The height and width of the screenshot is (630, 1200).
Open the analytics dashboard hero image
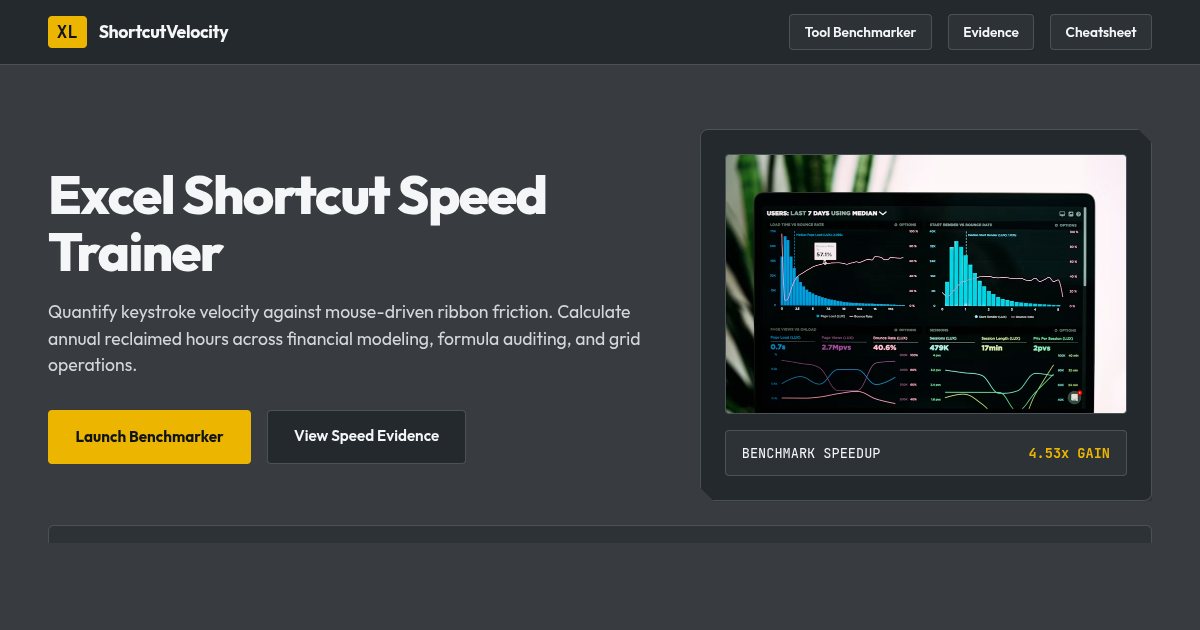coord(926,284)
